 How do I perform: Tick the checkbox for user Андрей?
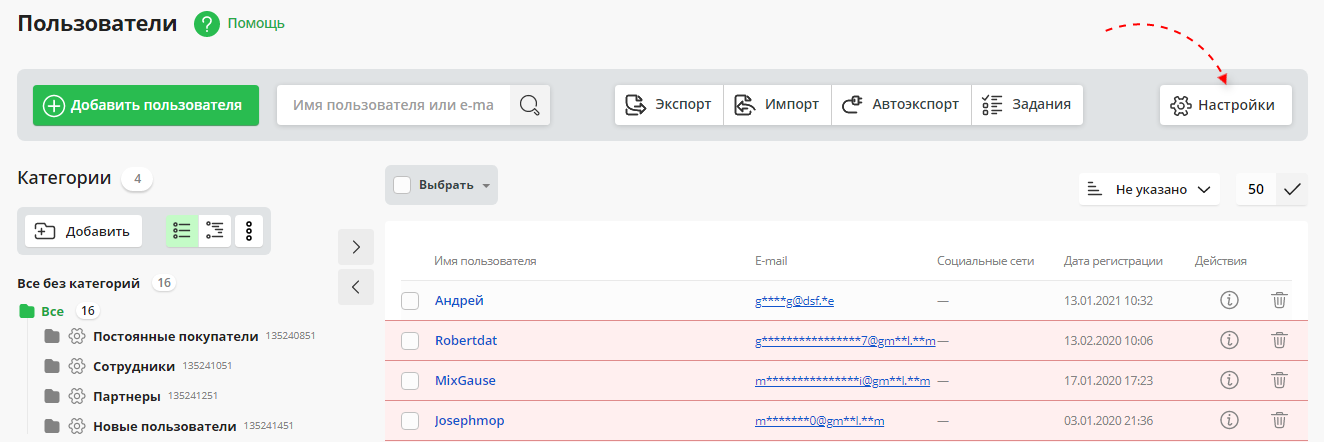410,301
